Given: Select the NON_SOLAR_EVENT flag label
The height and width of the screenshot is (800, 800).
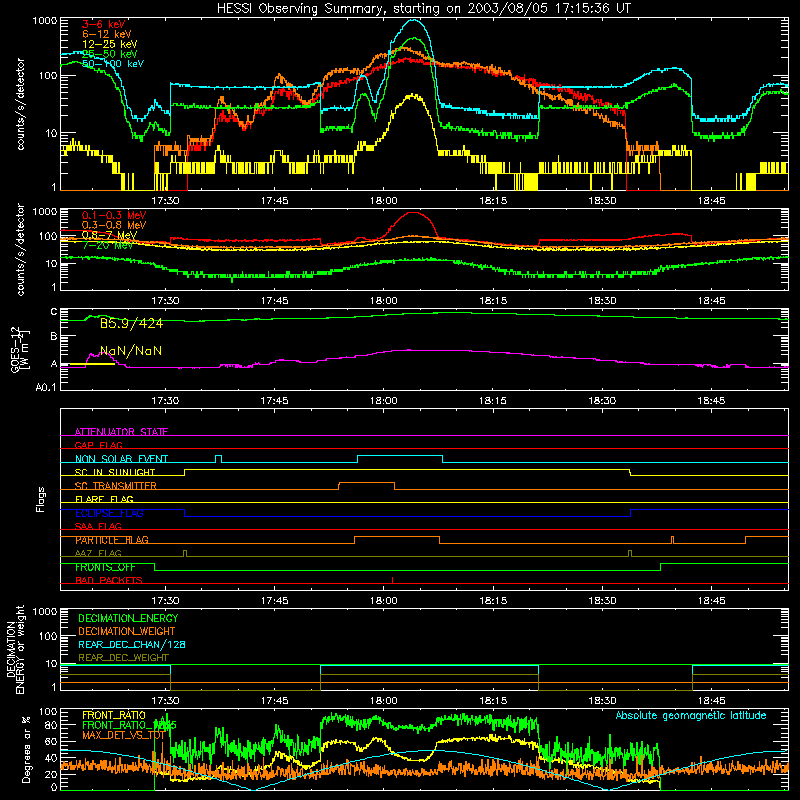Looking at the screenshot, I should pos(121,459).
